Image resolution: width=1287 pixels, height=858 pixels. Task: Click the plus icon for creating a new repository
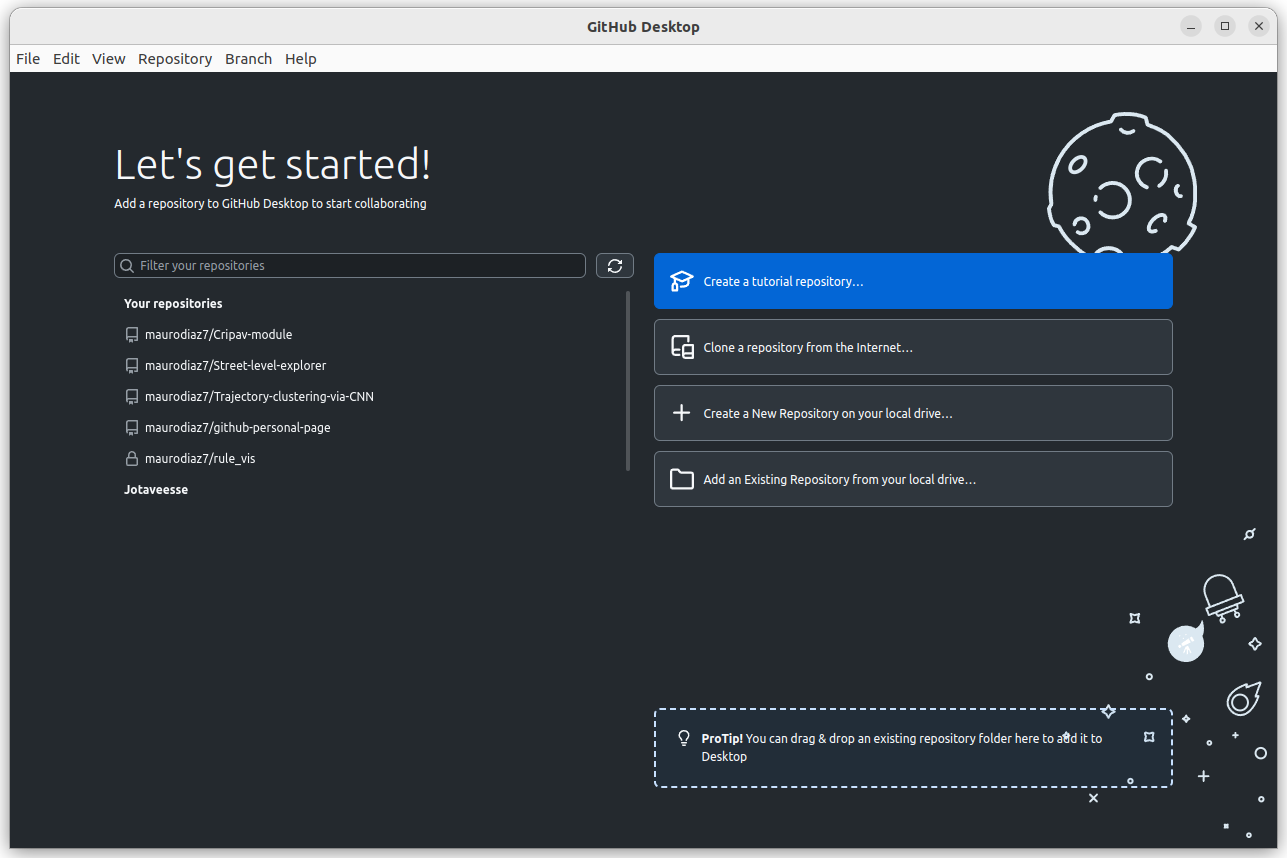pos(681,412)
